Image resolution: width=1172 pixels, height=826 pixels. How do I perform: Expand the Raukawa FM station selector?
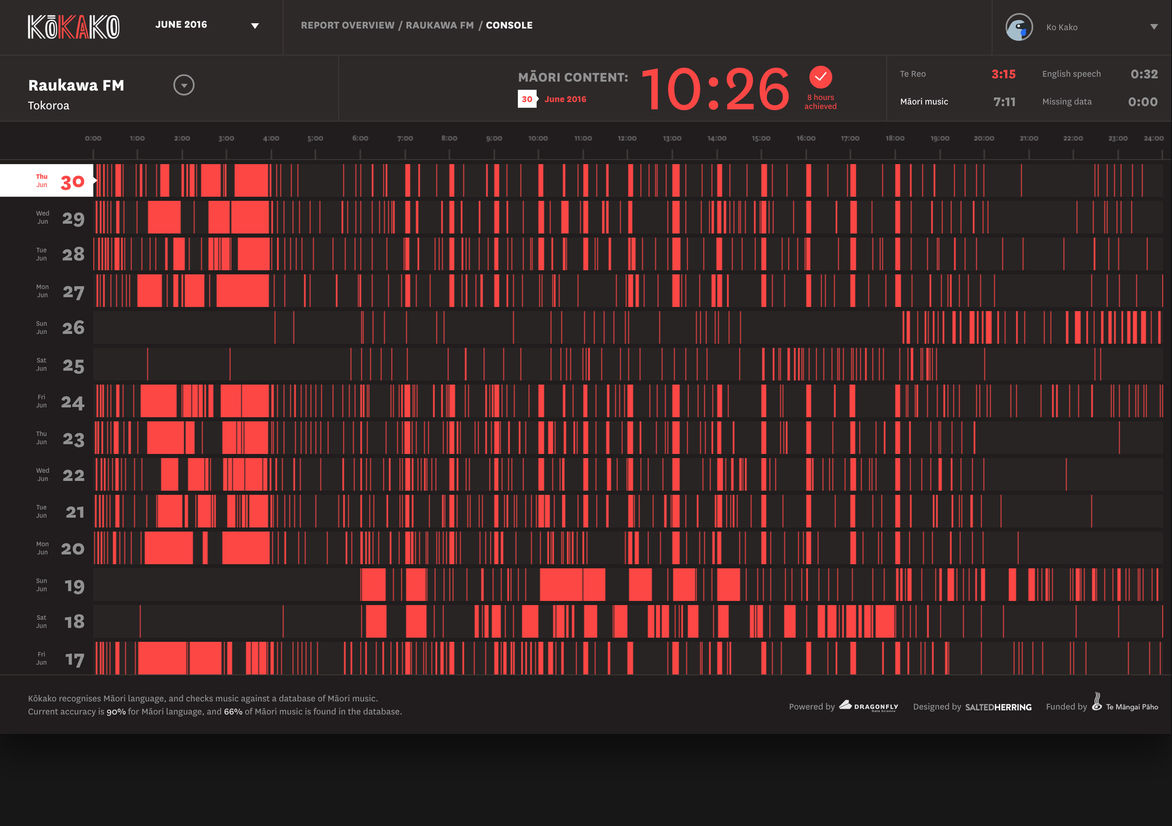(x=183, y=85)
